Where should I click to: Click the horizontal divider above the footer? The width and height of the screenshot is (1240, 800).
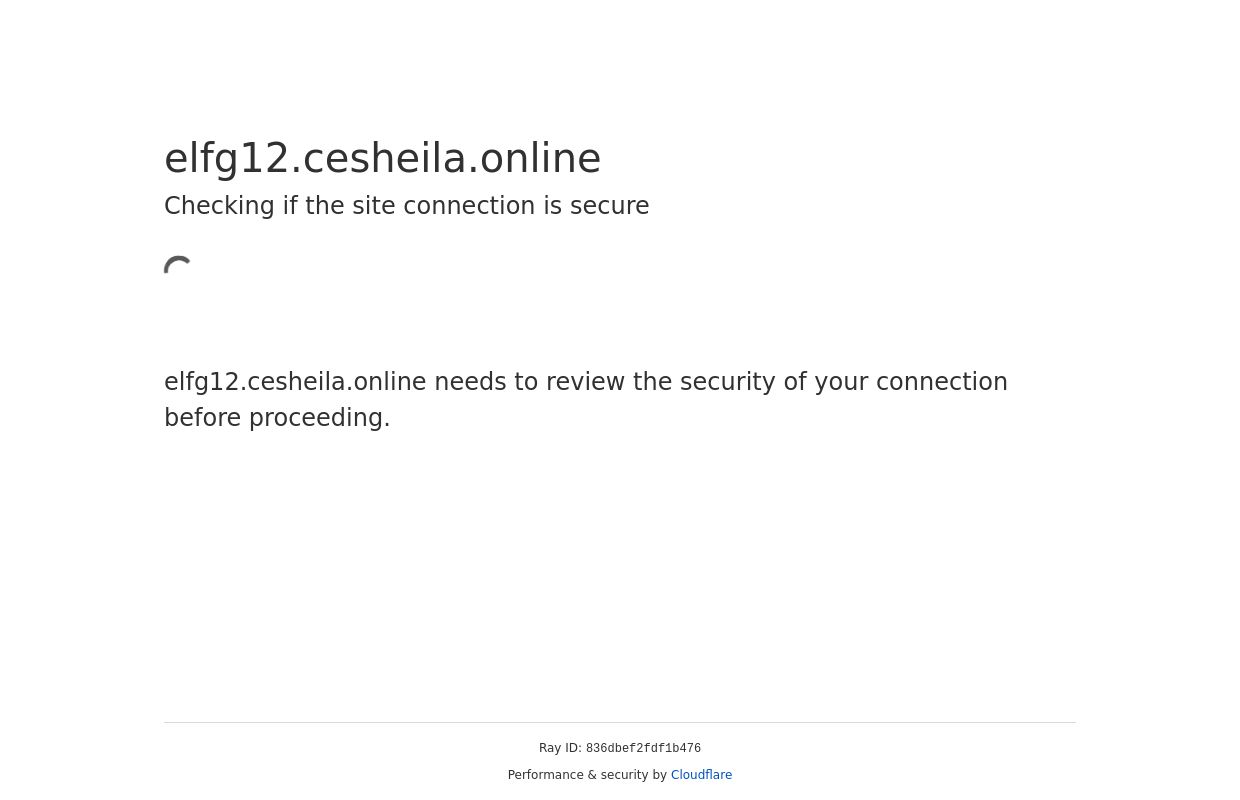[x=620, y=722]
